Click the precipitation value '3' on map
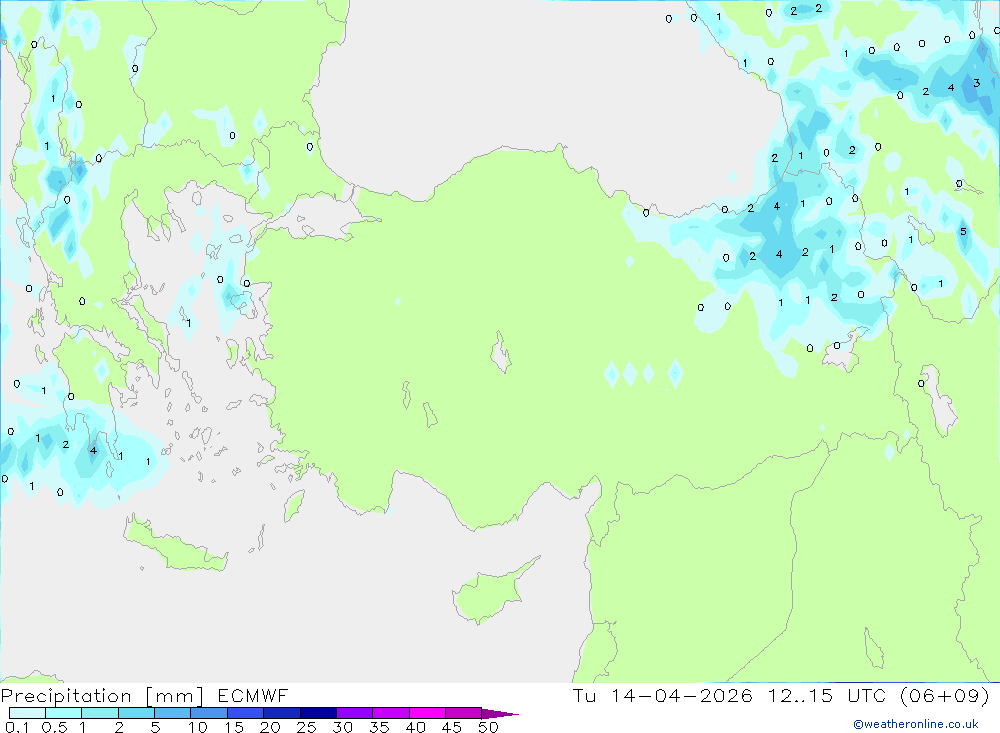 pyautogui.click(x=976, y=83)
